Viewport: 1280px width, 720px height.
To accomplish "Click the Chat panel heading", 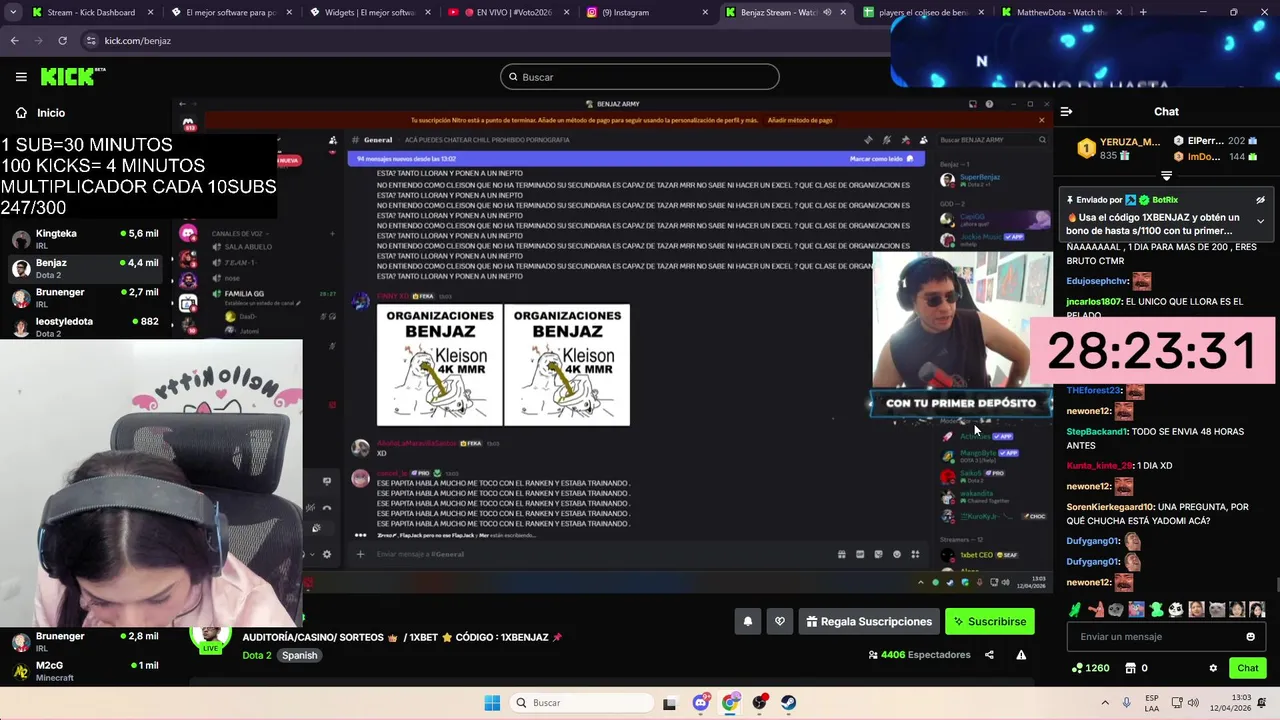I will tap(1166, 112).
